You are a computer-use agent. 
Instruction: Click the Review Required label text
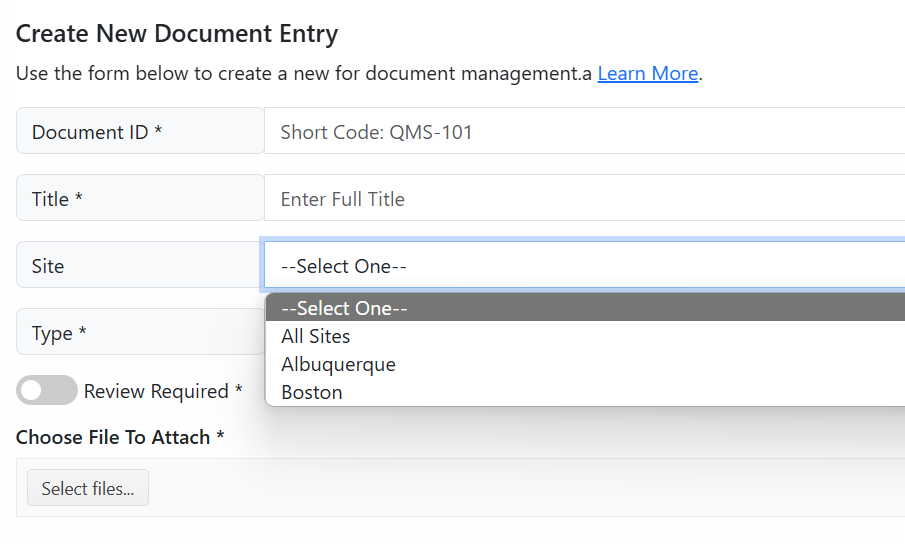tap(163, 391)
